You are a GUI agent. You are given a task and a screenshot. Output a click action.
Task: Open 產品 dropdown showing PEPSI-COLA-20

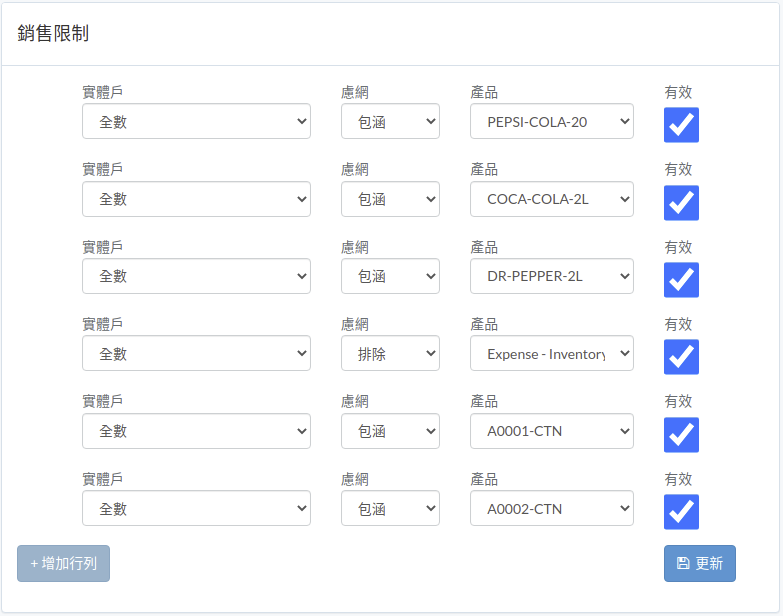coord(552,121)
